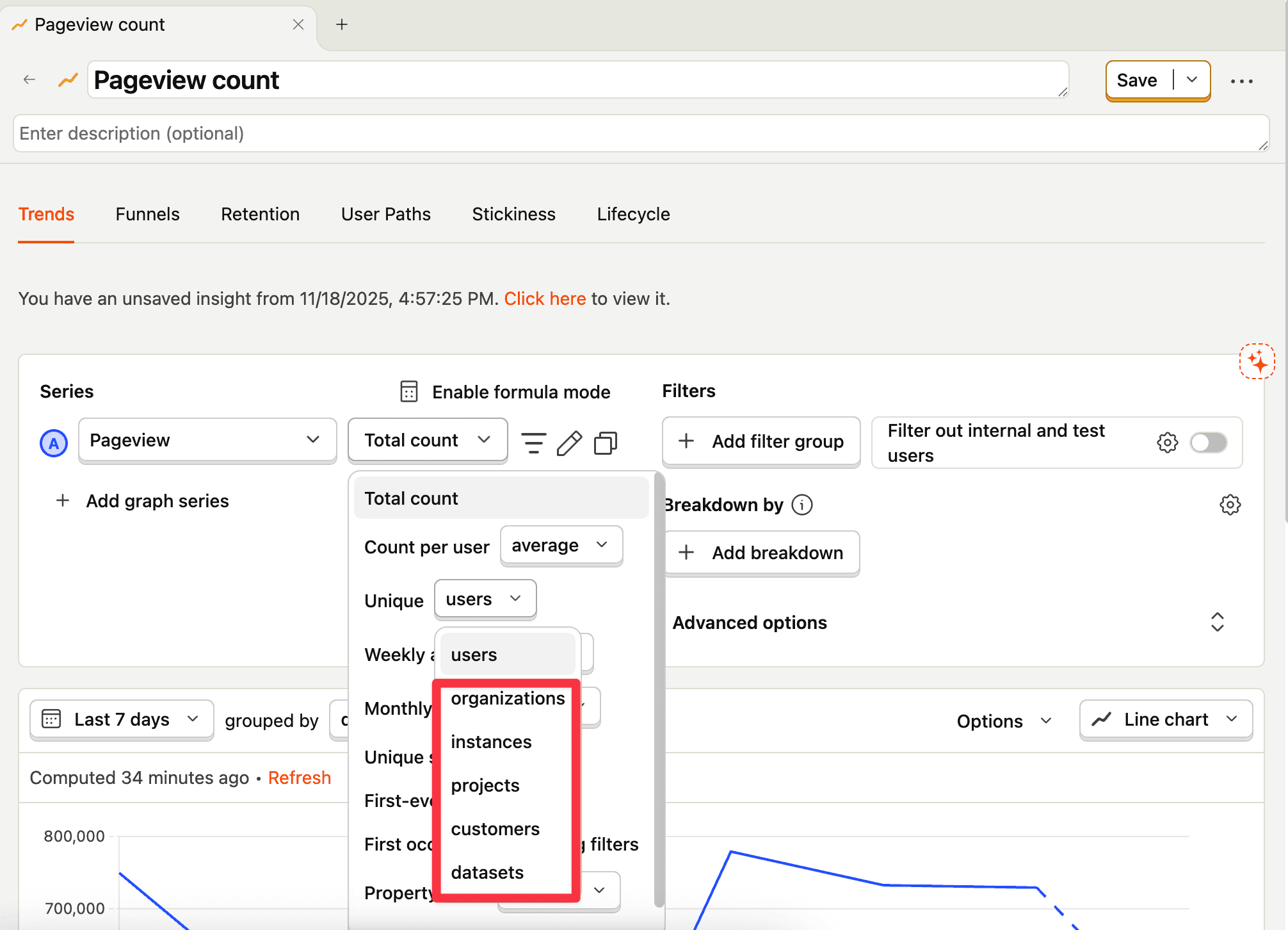Open the Save button dropdown chevron

[1192, 80]
